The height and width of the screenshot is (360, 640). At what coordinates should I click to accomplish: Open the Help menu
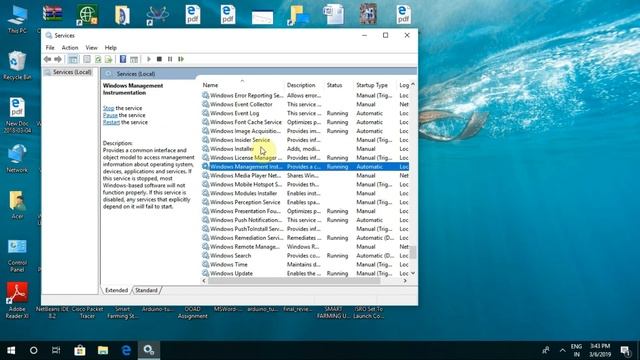(x=111, y=48)
